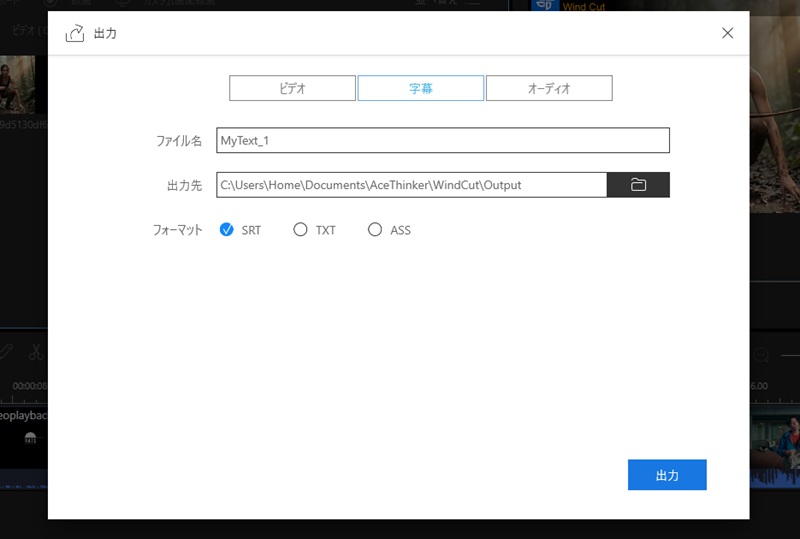
Task: Close the 出力 dialog with the X
Action: point(728,33)
